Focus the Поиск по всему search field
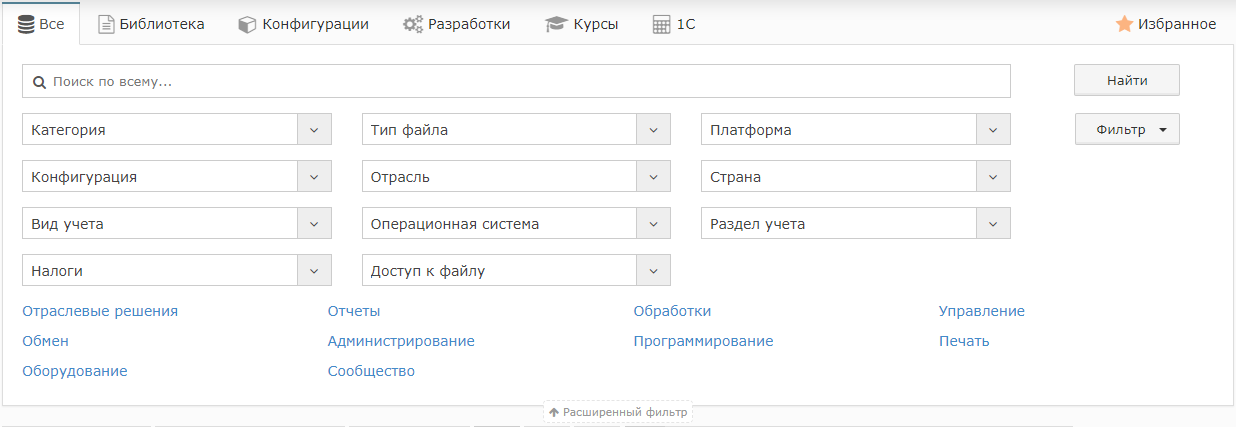 tap(516, 82)
